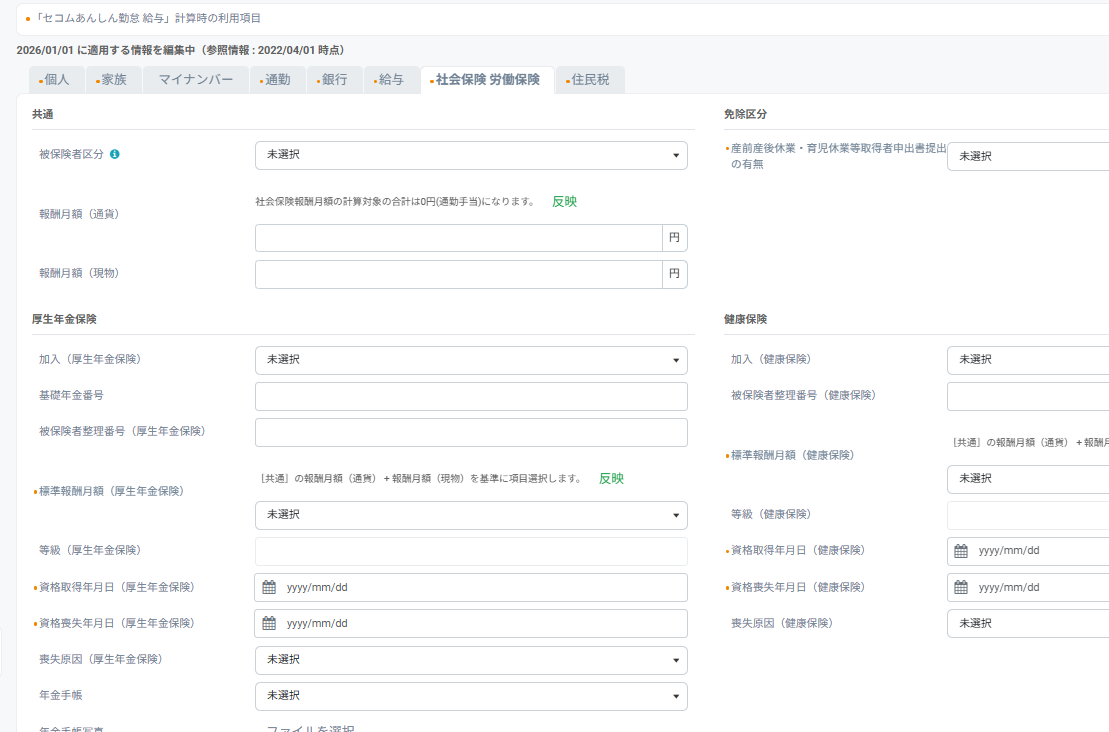Image resolution: width=1109 pixels, height=732 pixels.
Task: Open 標準報酬月額（厚生年金保険） dropdown
Action: click(x=471, y=515)
